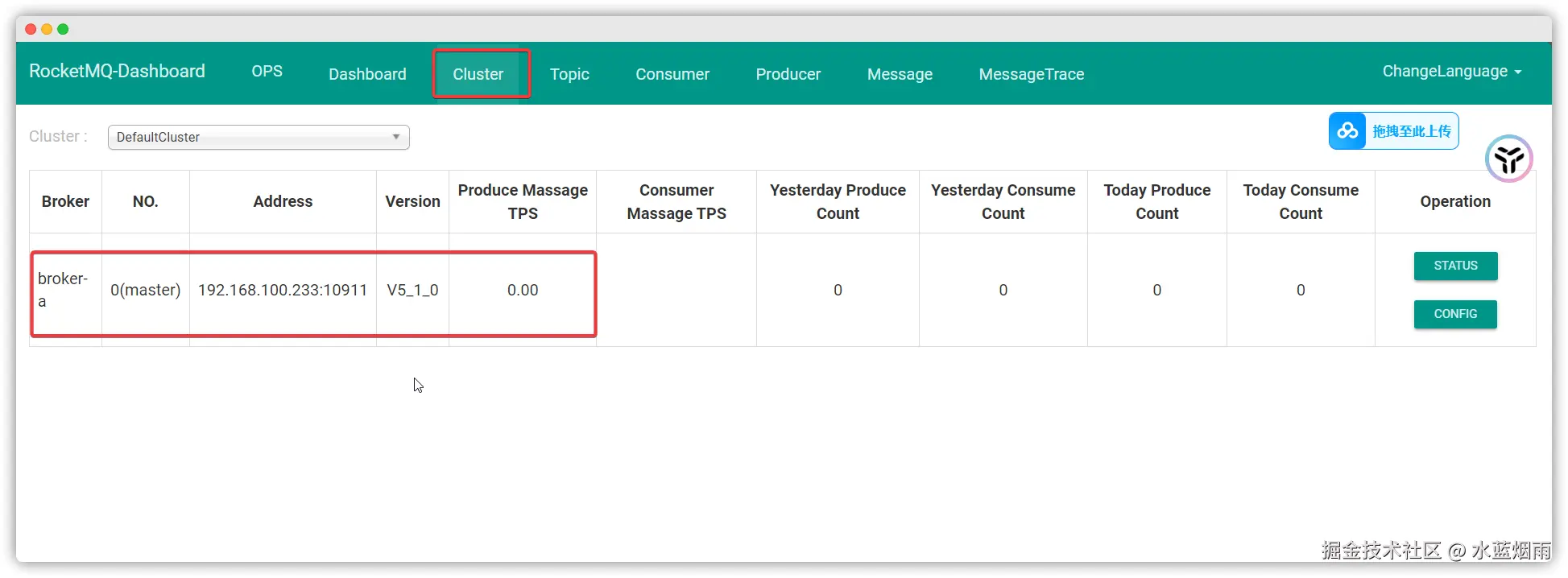Switch to the Topic tab

(x=569, y=74)
